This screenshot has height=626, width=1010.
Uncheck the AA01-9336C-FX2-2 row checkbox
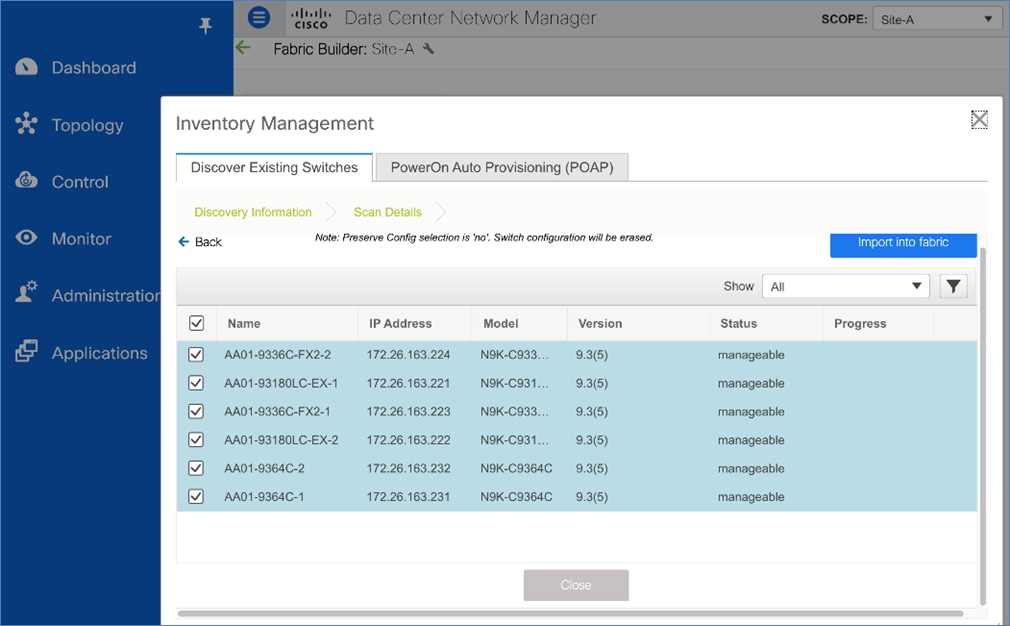pyautogui.click(x=196, y=355)
